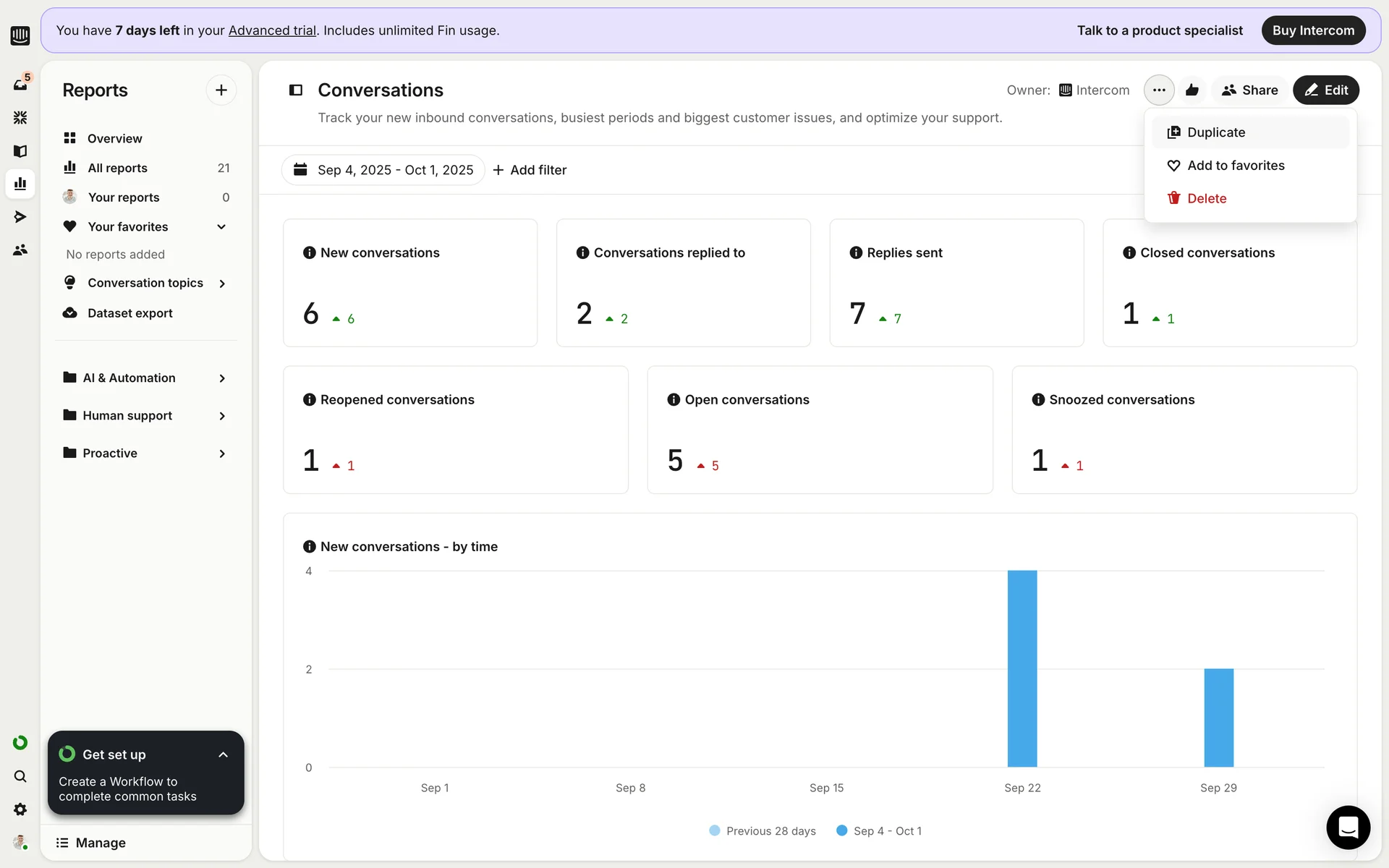Toggle Previous 28 days legend series
The image size is (1389, 868).
763,831
